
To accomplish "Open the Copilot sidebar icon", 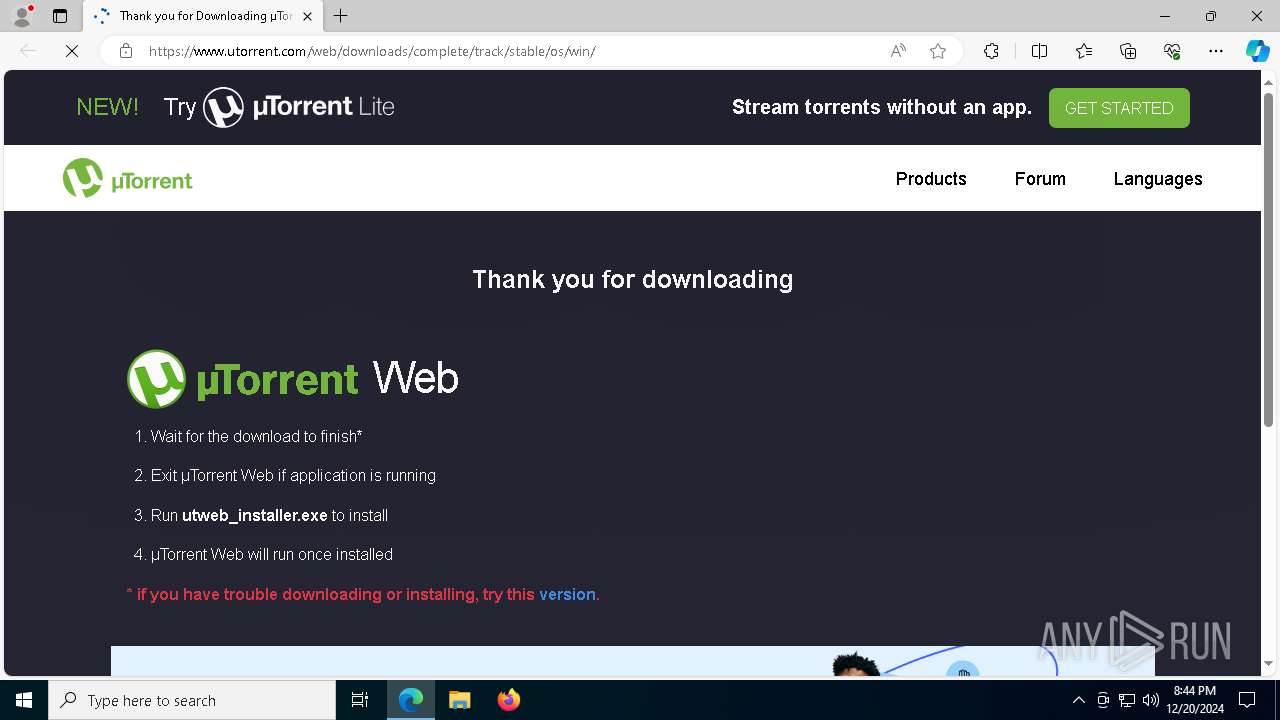I will click(1257, 51).
